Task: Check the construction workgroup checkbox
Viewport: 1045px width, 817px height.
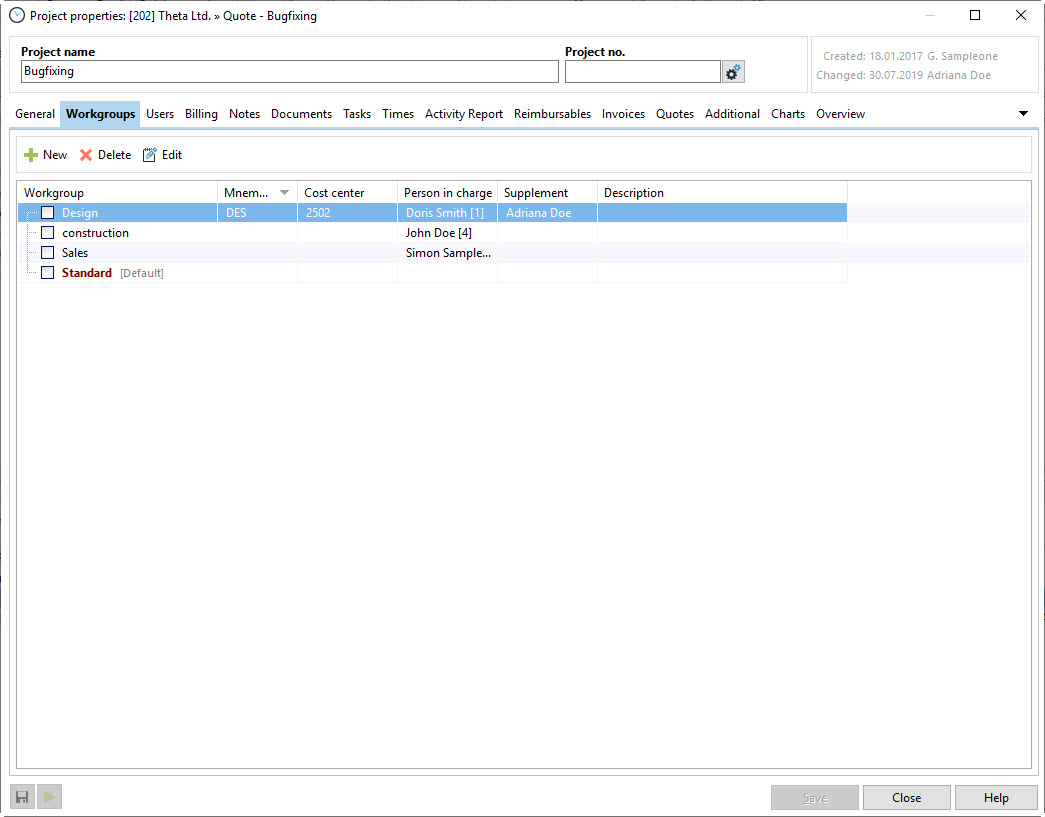Action: click(x=47, y=233)
